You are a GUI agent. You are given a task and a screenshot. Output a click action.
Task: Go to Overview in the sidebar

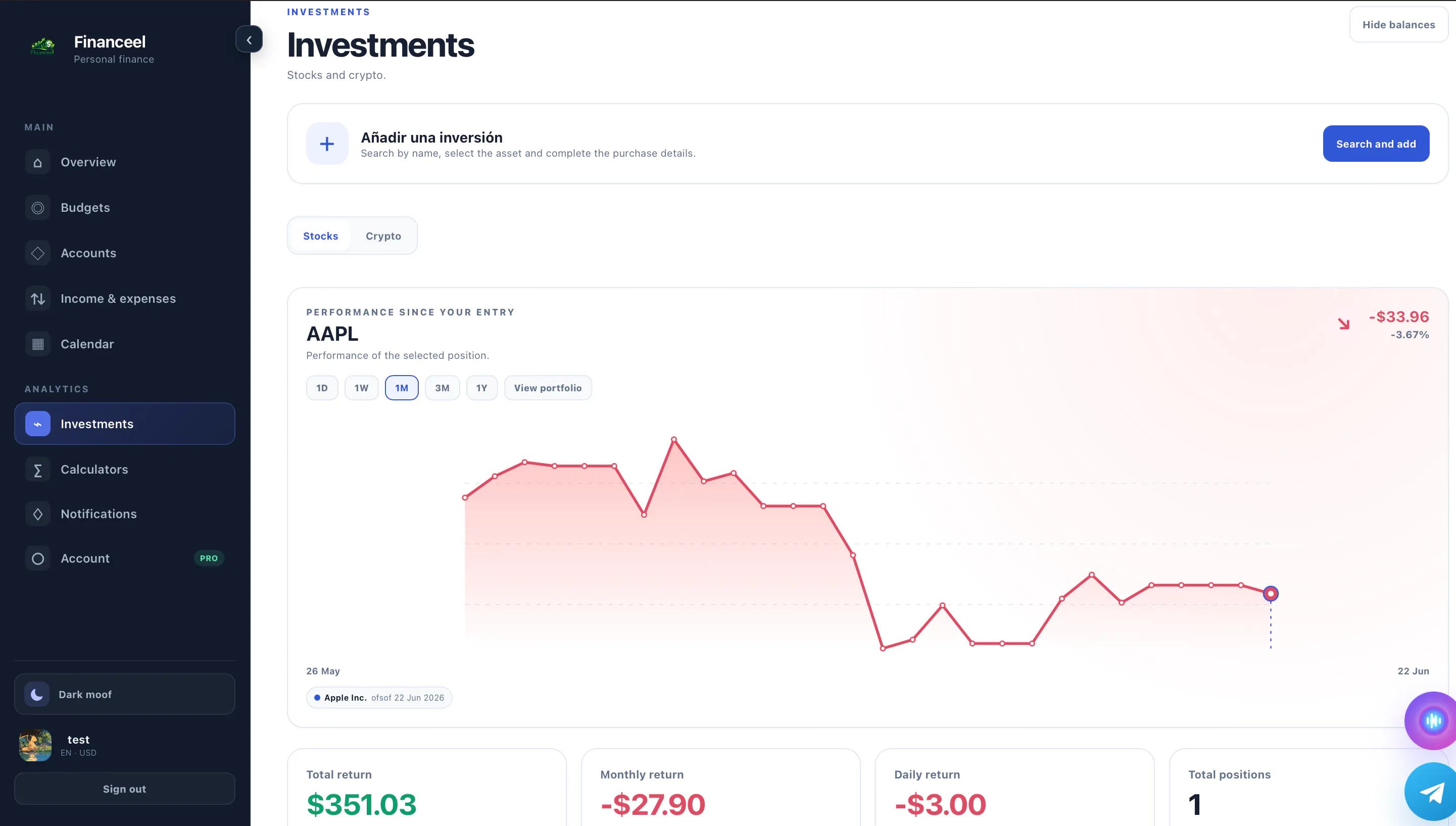[125, 162]
